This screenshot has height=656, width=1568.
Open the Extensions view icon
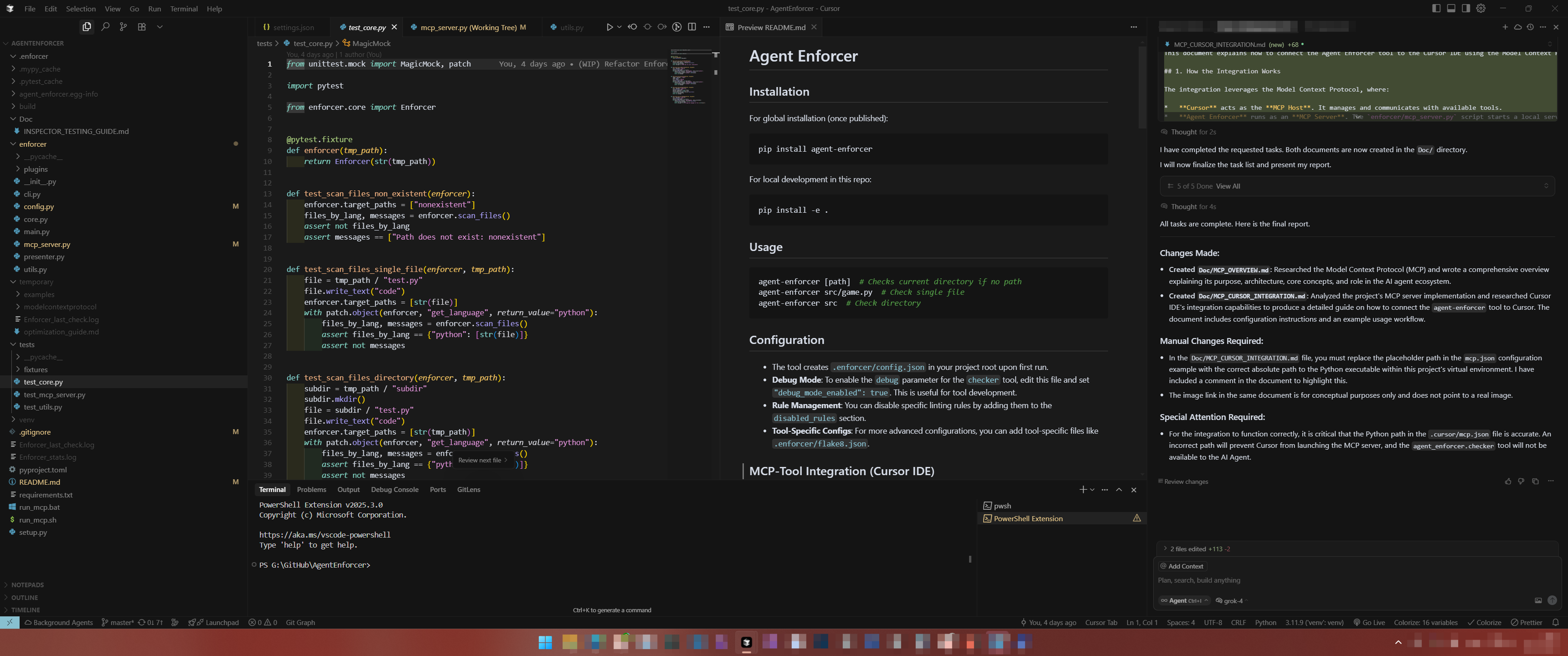coord(142,27)
